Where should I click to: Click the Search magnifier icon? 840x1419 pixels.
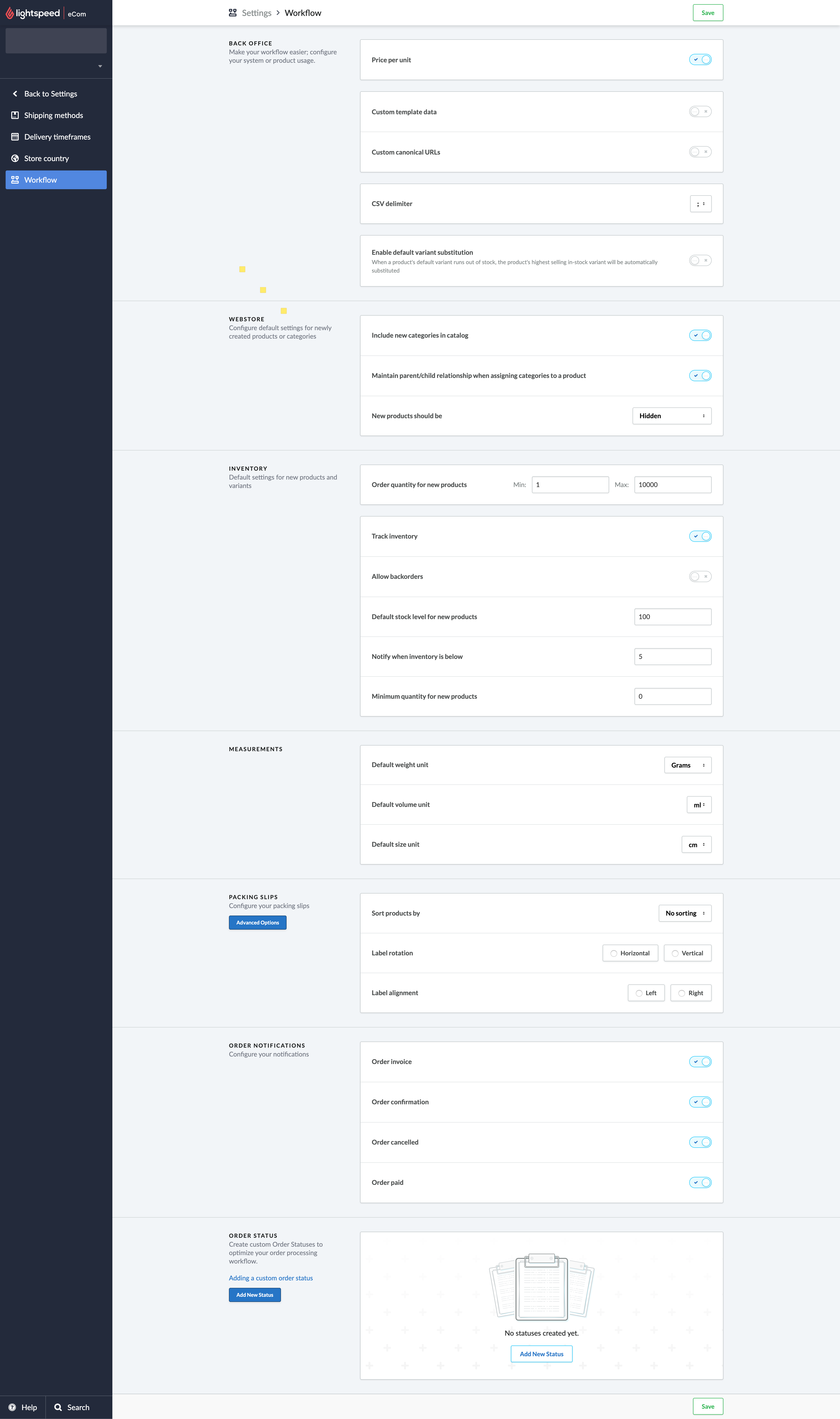pyautogui.click(x=58, y=1407)
